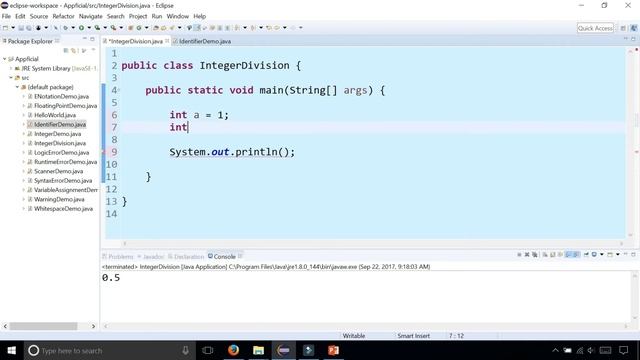This screenshot has height=360, width=640.
Task: Open the Window menu
Action: pos(178,16)
